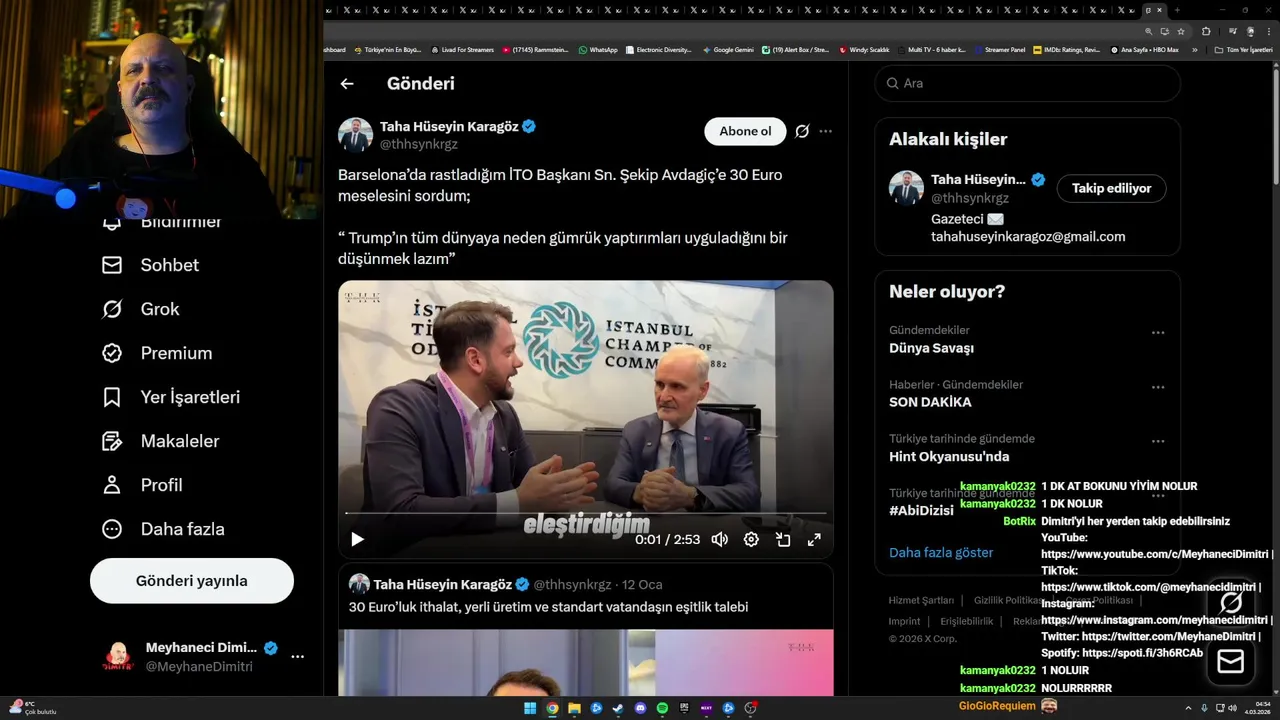Image resolution: width=1280 pixels, height=720 pixels.
Task: Seek along the video progress bar
Action: (586, 513)
